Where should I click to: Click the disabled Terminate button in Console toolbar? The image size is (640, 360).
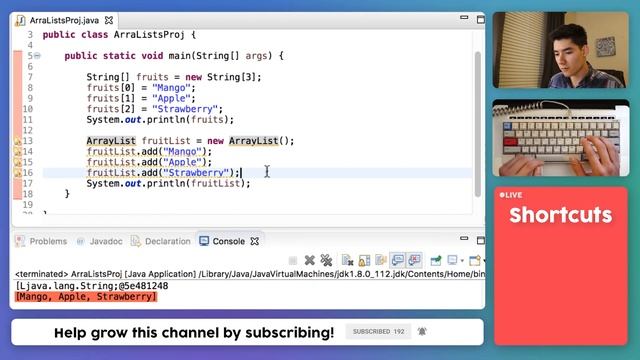click(293, 260)
